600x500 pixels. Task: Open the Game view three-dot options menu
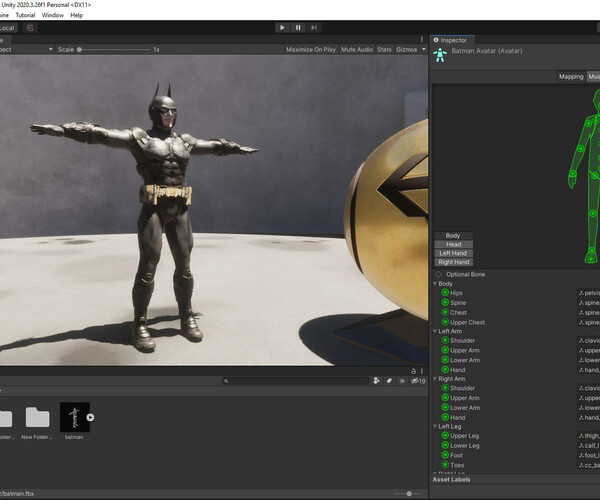(x=422, y=40)
